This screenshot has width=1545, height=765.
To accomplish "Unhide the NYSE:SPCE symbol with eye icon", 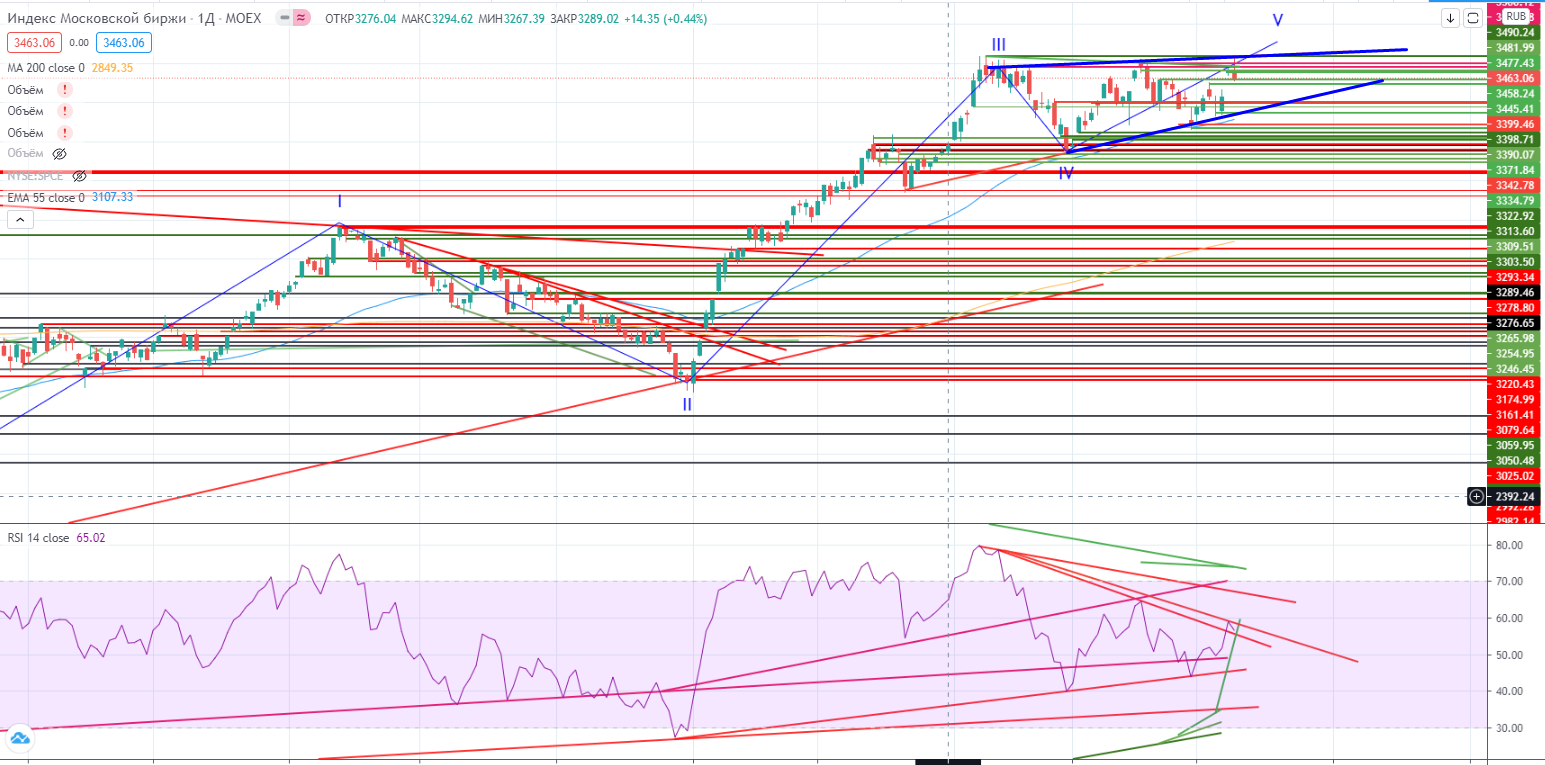I will click(79, 176).
